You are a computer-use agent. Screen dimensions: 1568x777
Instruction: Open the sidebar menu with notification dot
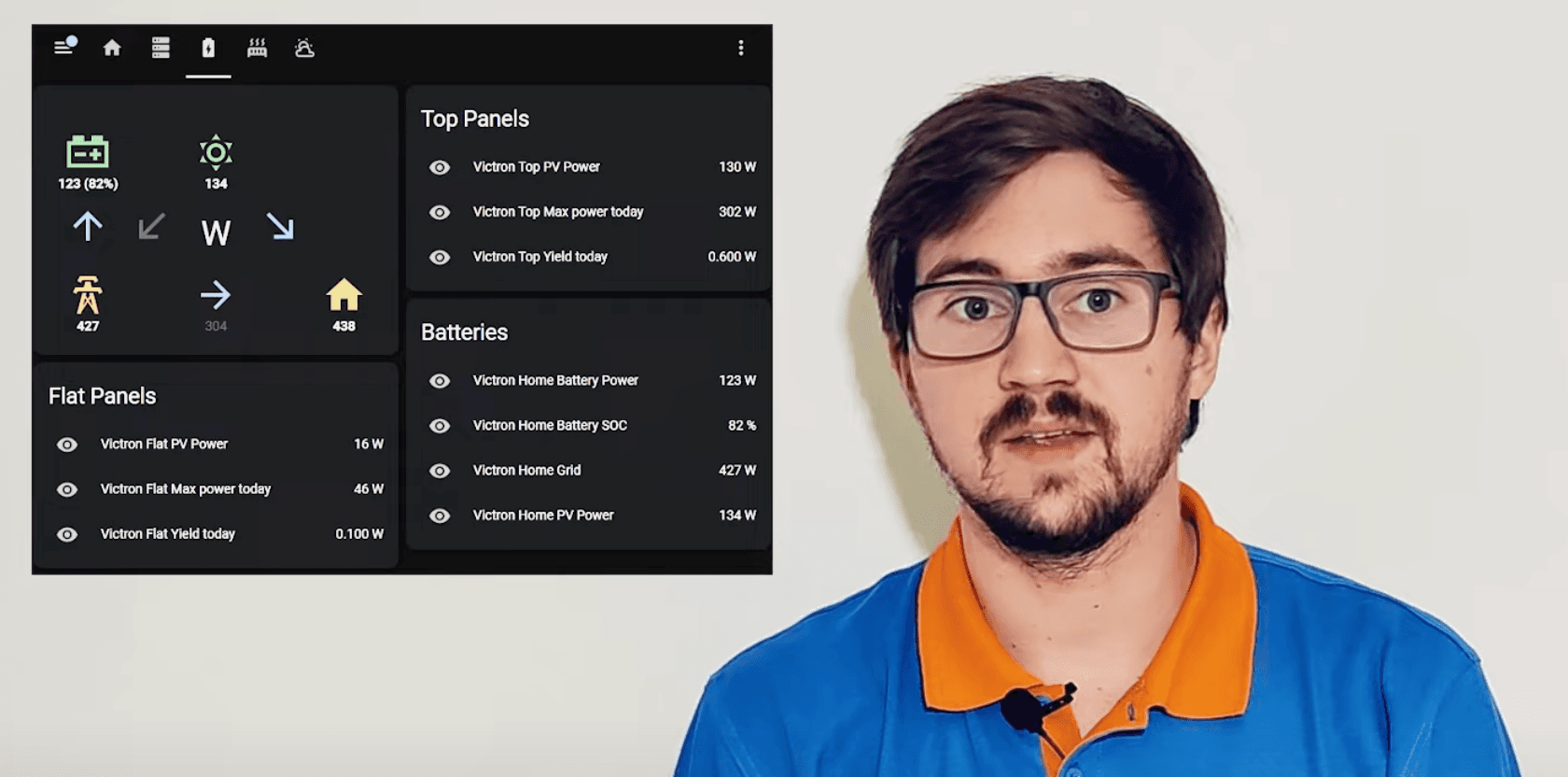point(63,47)
